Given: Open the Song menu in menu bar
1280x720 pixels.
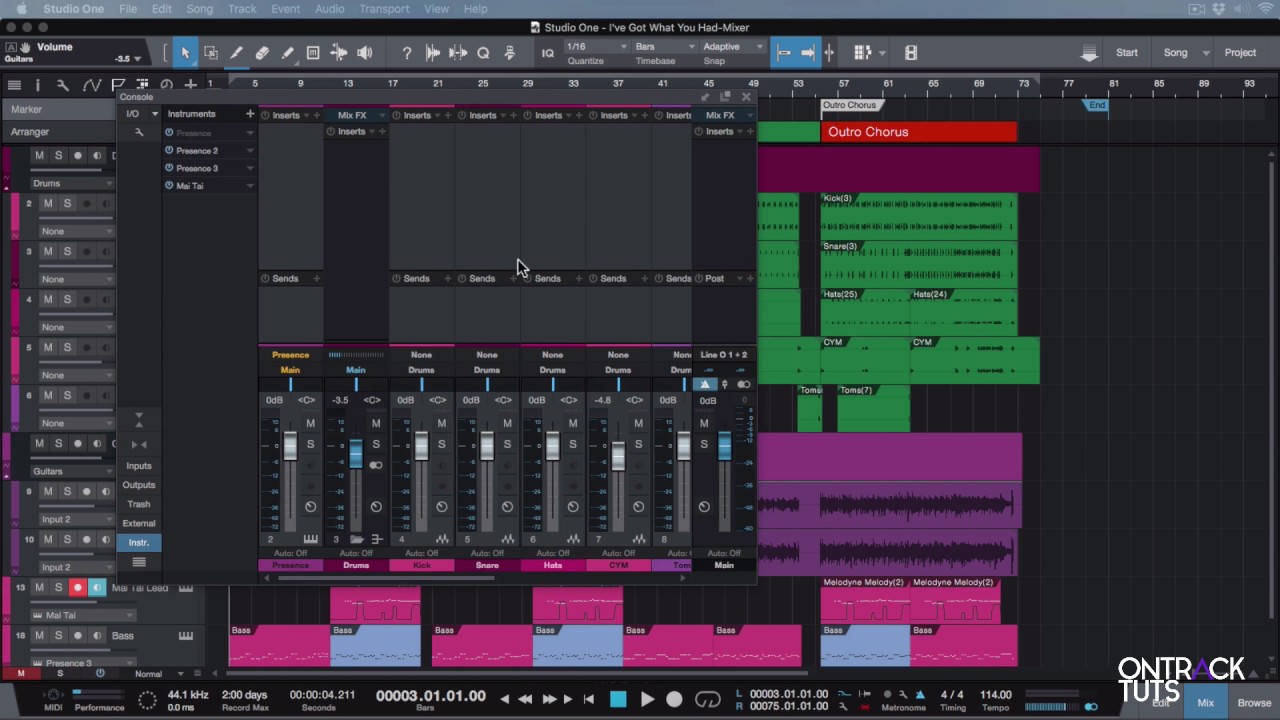Looking at the screenshot, I should pyautogui.click(x=199, y=9).
